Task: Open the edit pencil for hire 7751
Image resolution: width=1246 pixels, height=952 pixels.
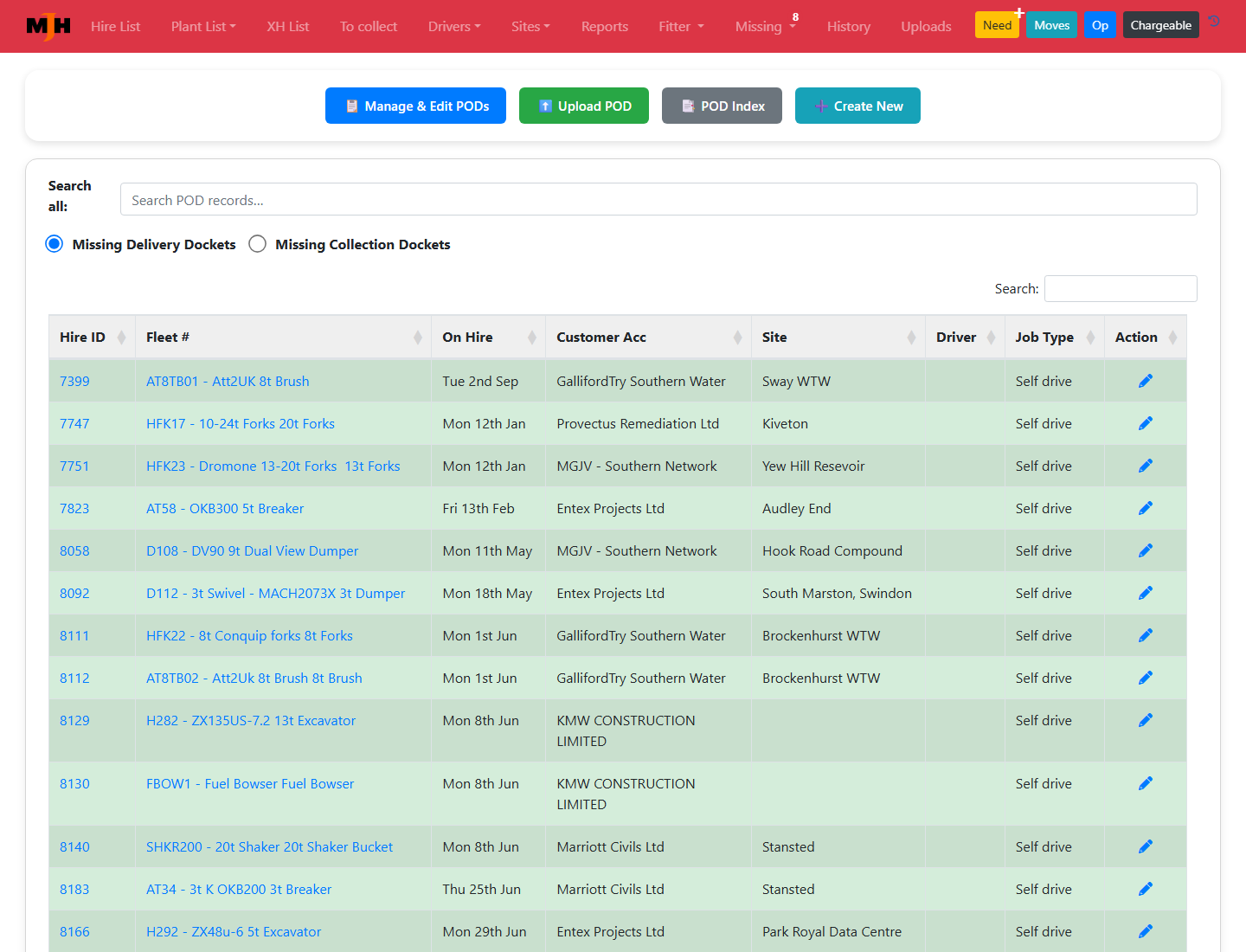Action: [x=1146, y=466]
